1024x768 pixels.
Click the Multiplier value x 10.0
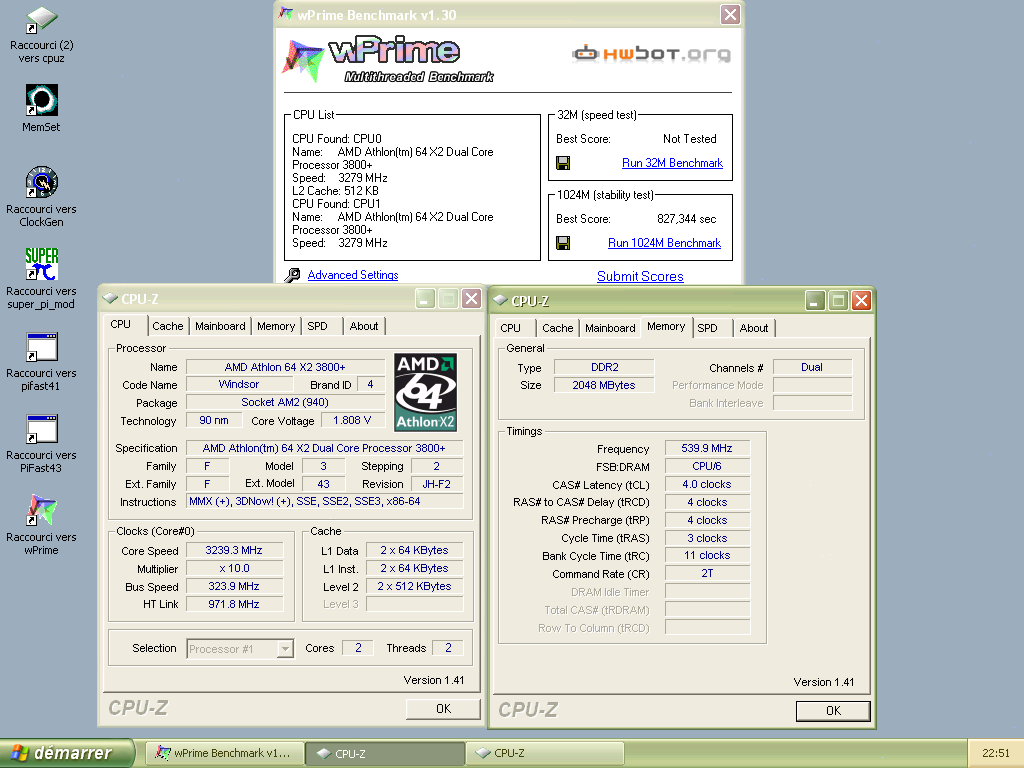point(234,568)
